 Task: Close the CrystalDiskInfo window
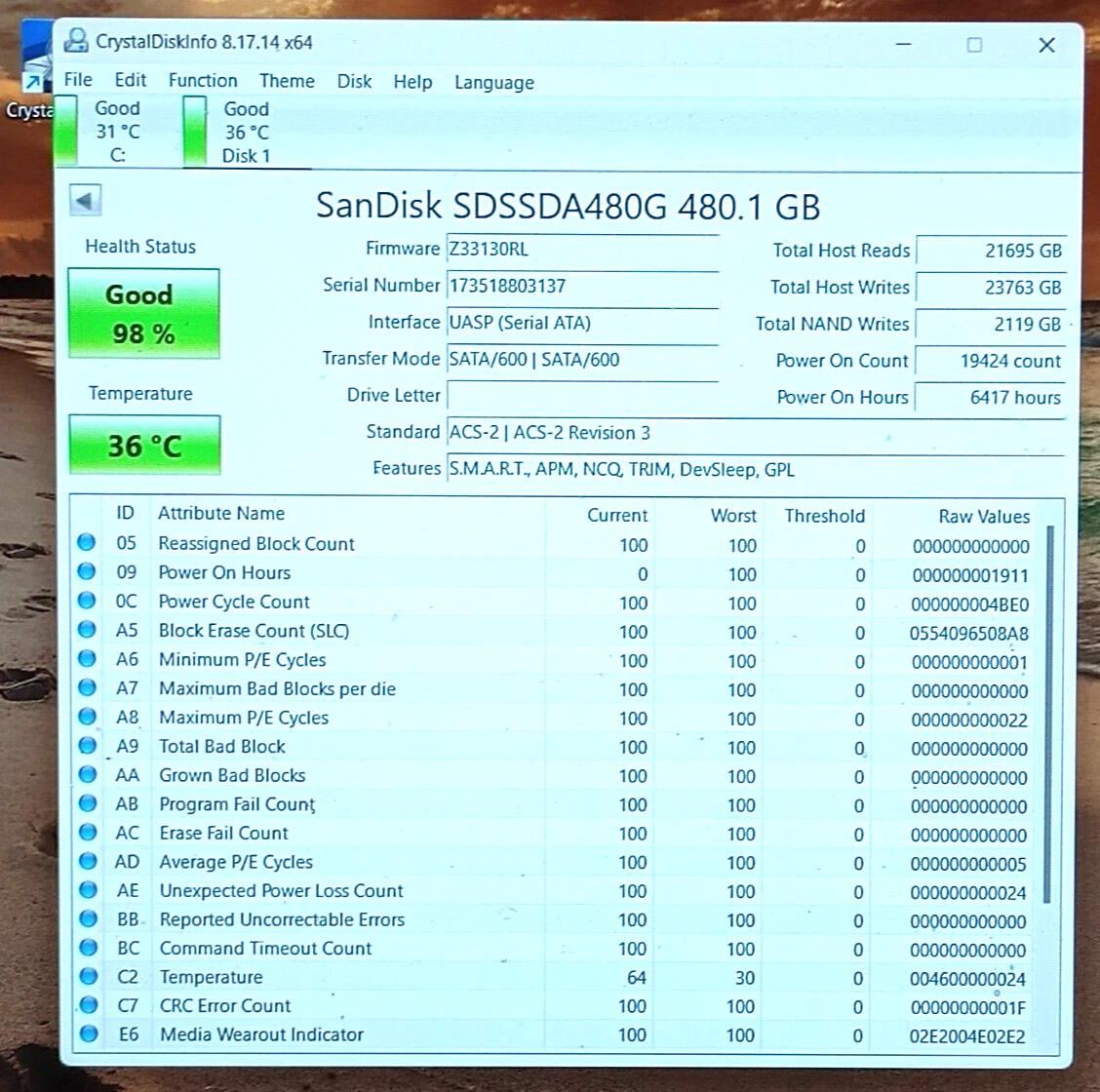click(1046, 46)
